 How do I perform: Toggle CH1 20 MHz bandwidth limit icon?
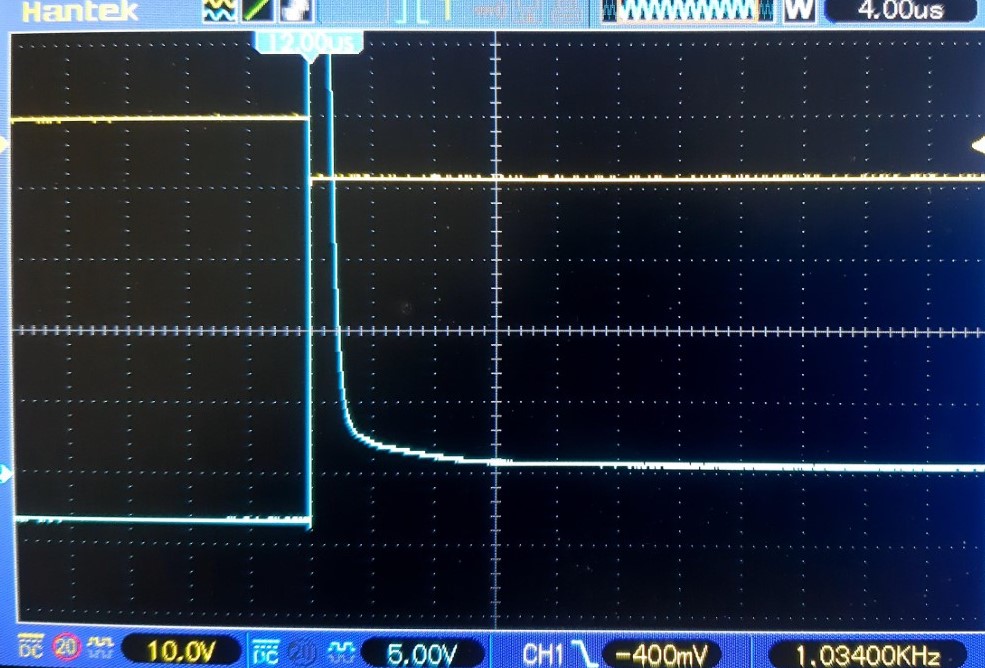pyautogui.click(x=67, y=647)
